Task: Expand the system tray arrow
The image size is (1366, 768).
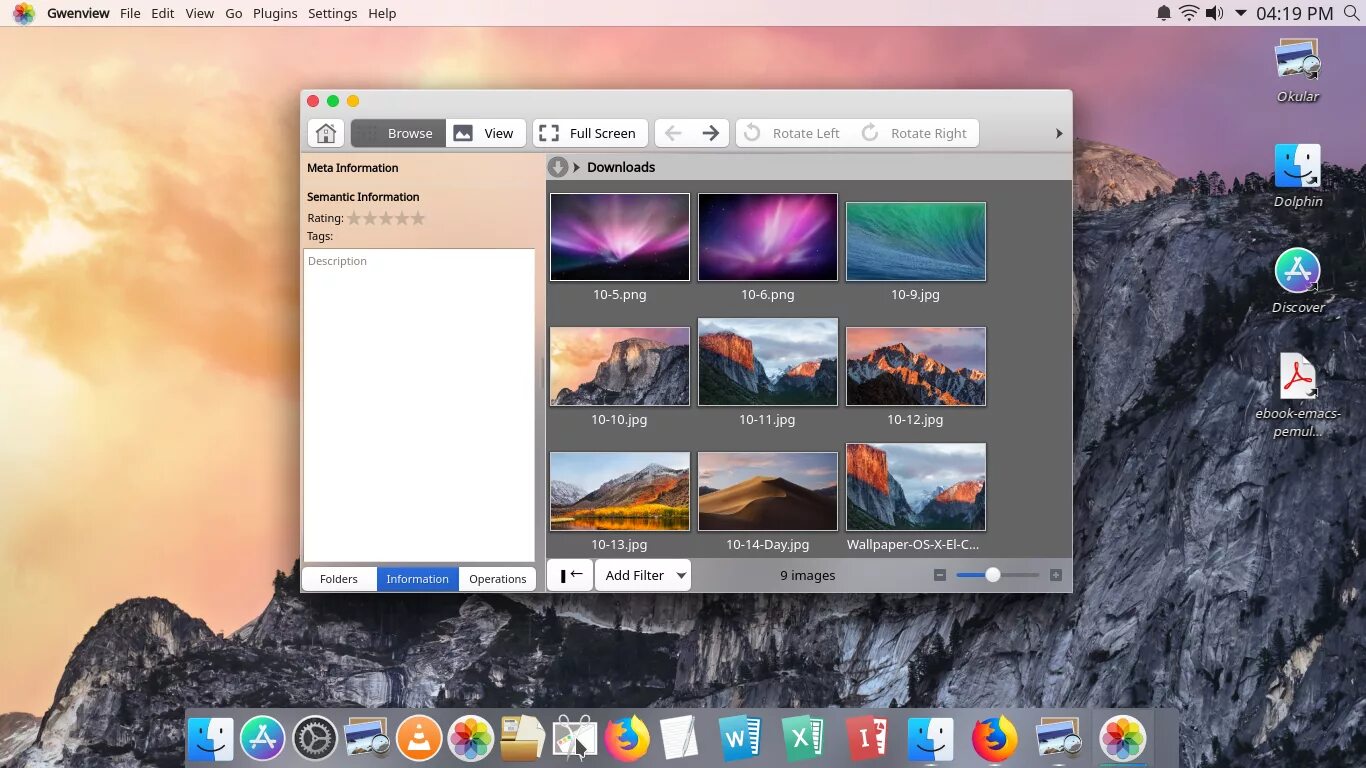Action: coord(1241,13)
